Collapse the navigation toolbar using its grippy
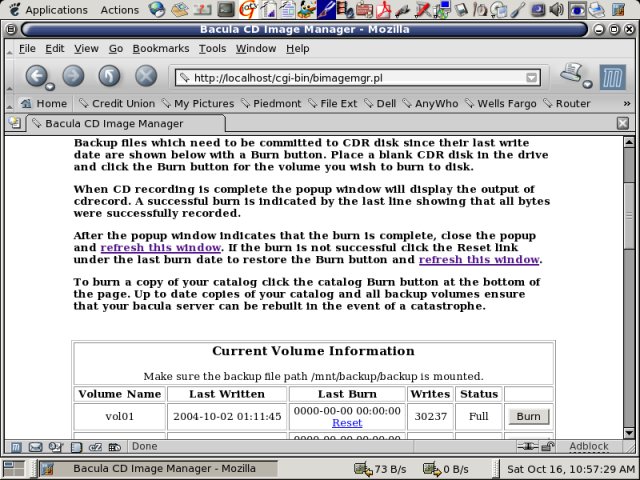The height and width of the screenshot is (480, 640). pyautogui.click(x=9, y=77)
